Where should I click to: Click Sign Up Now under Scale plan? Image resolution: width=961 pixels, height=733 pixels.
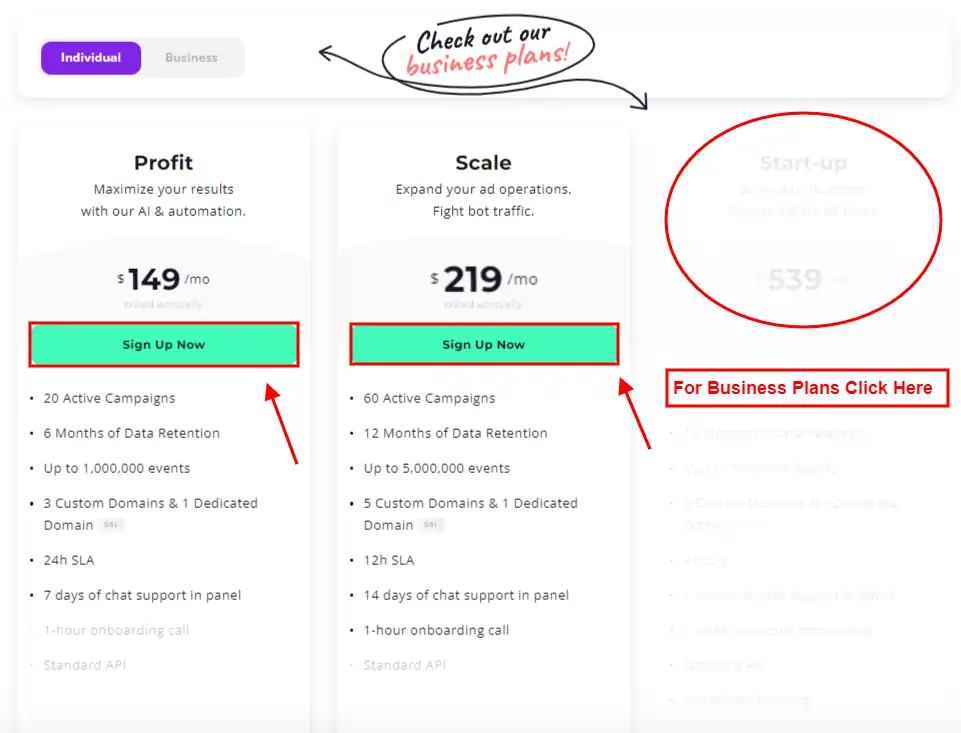coord(484,345)
